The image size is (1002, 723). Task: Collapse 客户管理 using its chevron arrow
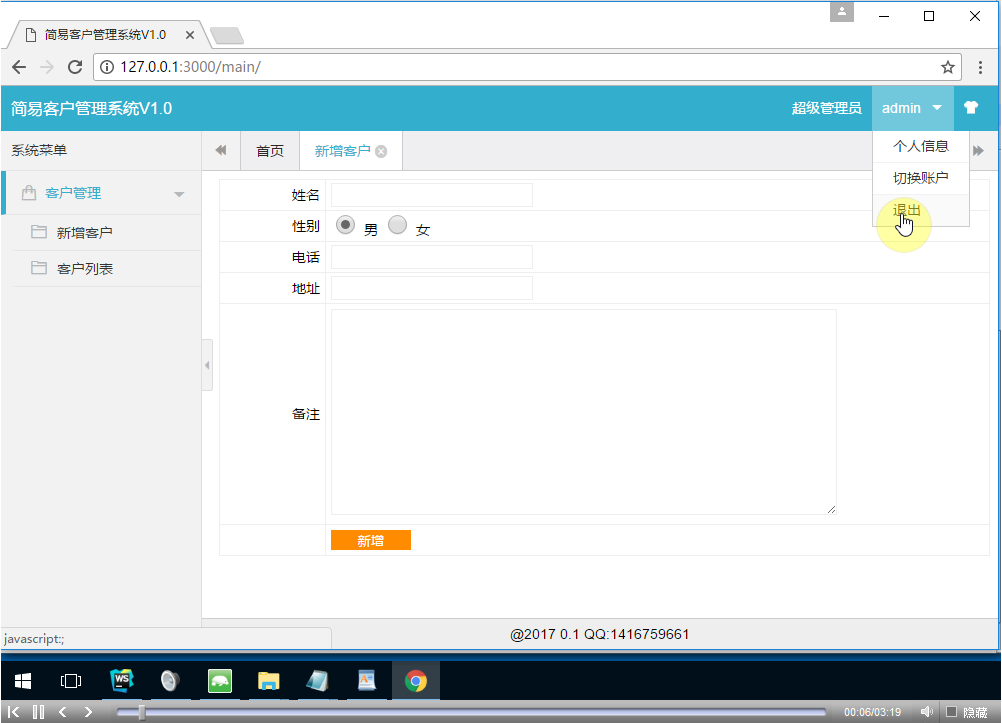(x=179, y=192)
